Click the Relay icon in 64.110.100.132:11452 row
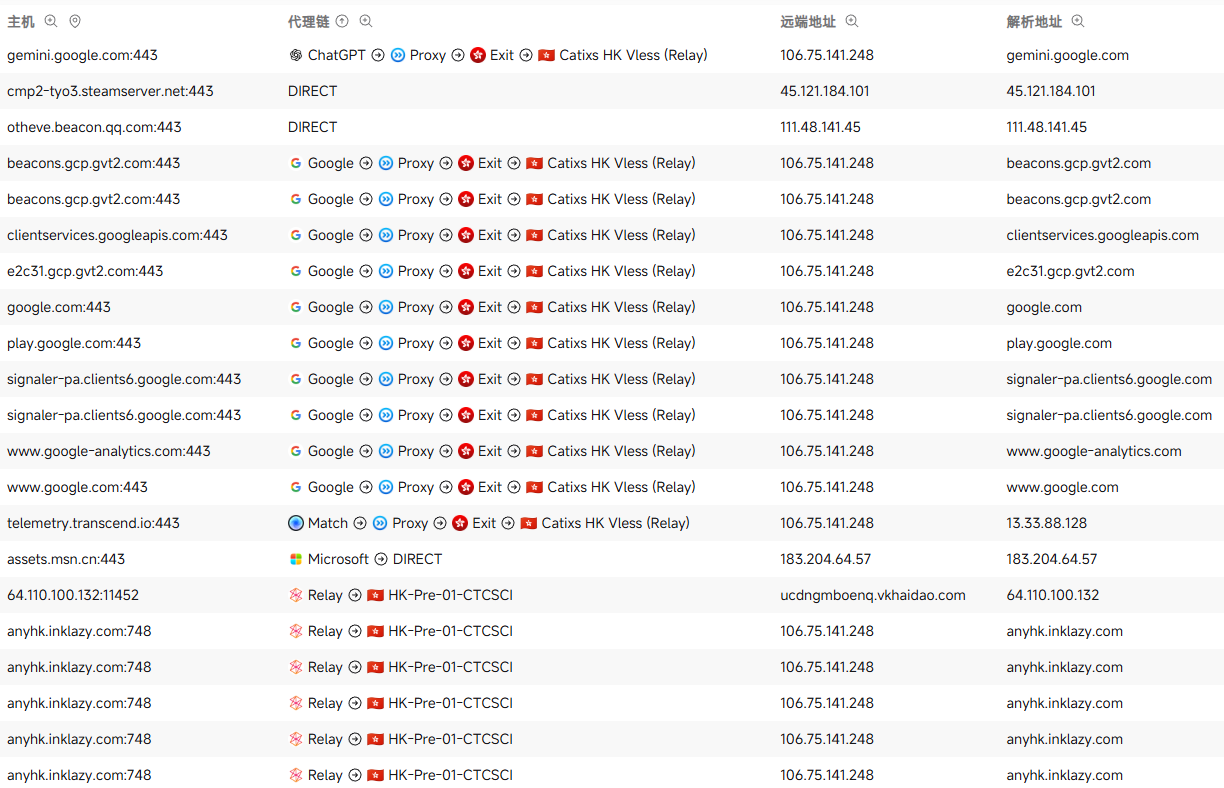Viewport: 1224px width, 788px height. 296,595
